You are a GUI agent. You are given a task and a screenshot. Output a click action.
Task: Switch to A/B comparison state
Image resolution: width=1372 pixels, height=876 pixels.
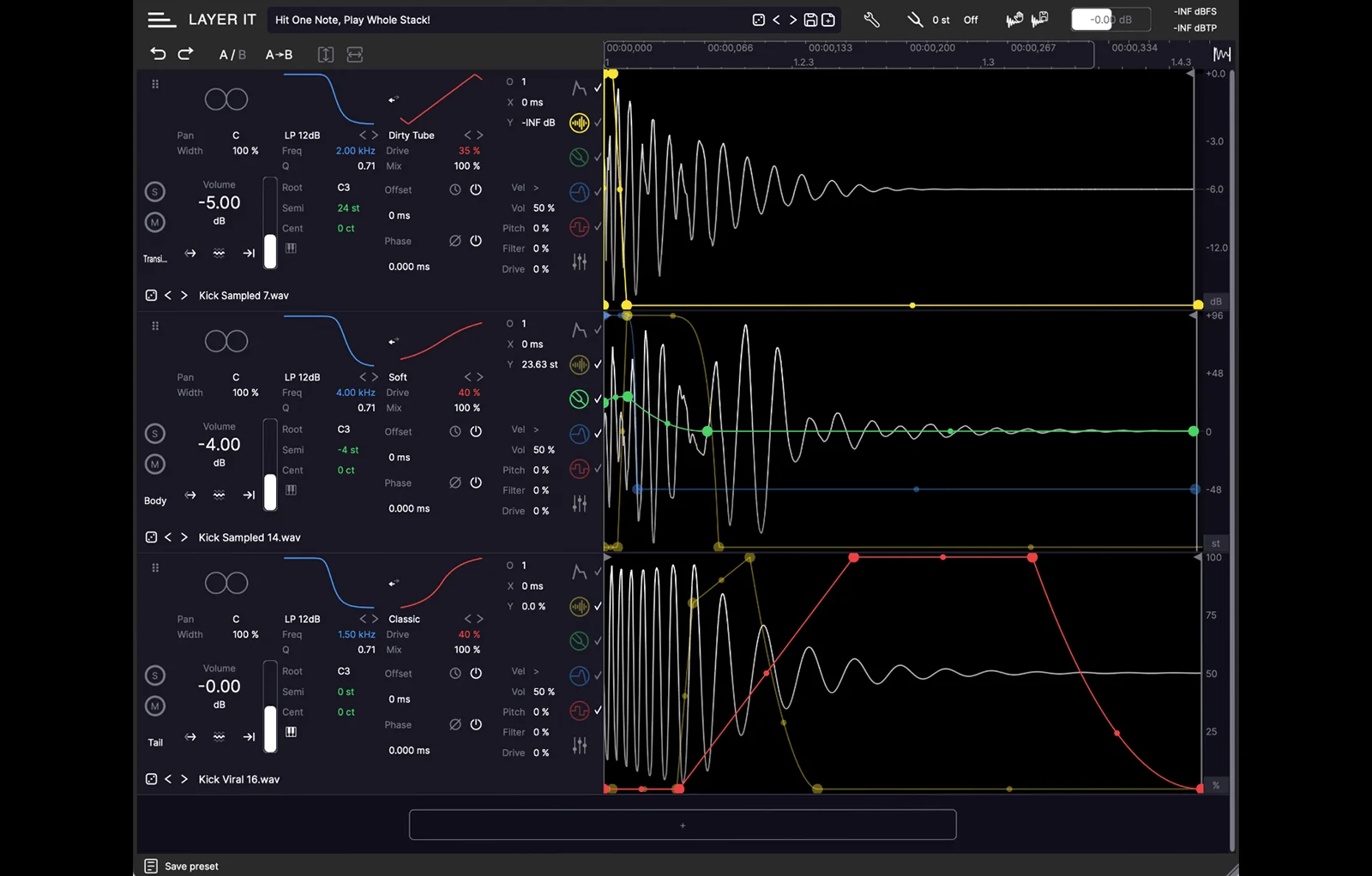232,55
